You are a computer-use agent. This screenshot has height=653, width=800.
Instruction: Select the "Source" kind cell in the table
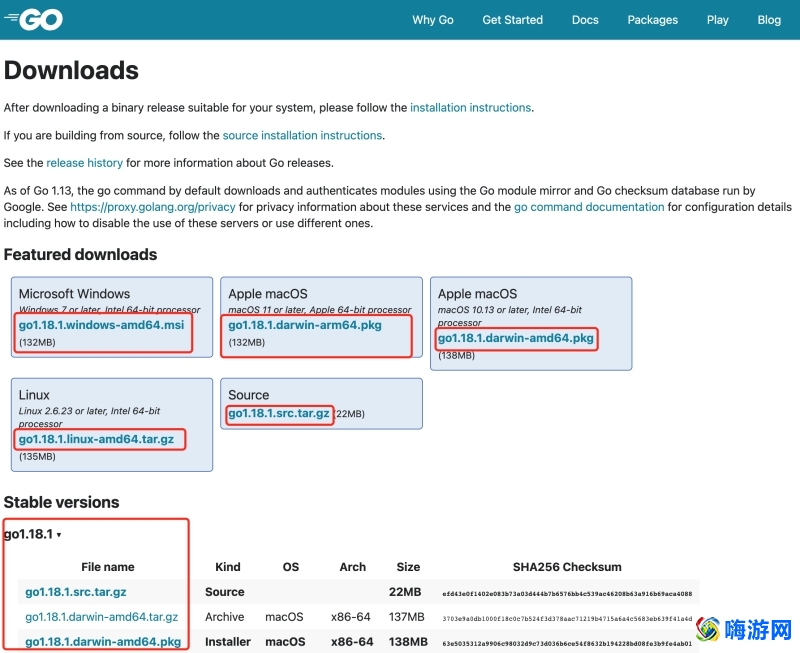(x=224, y=592)
